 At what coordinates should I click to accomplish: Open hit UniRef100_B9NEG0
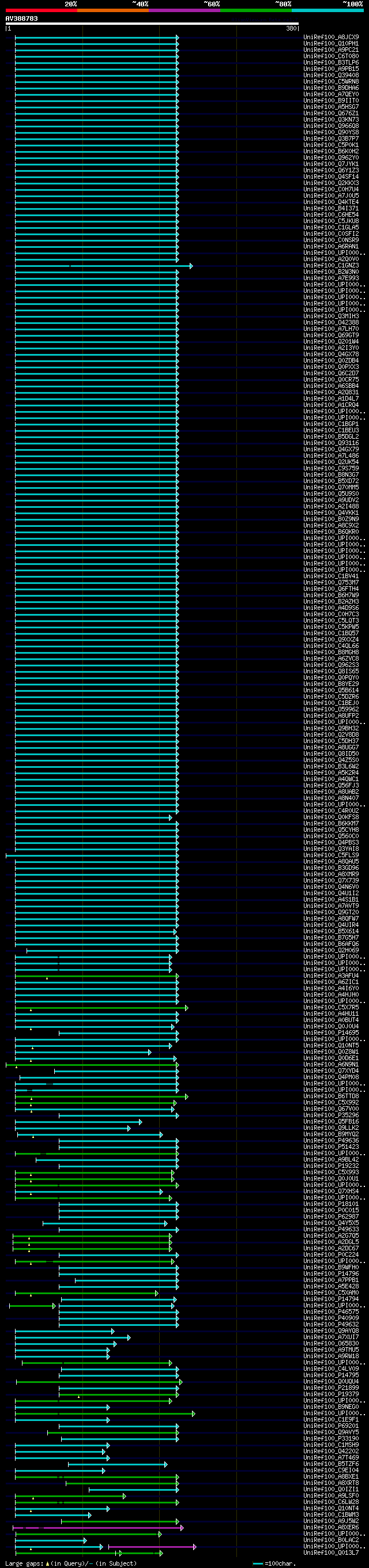point(332,1407)
